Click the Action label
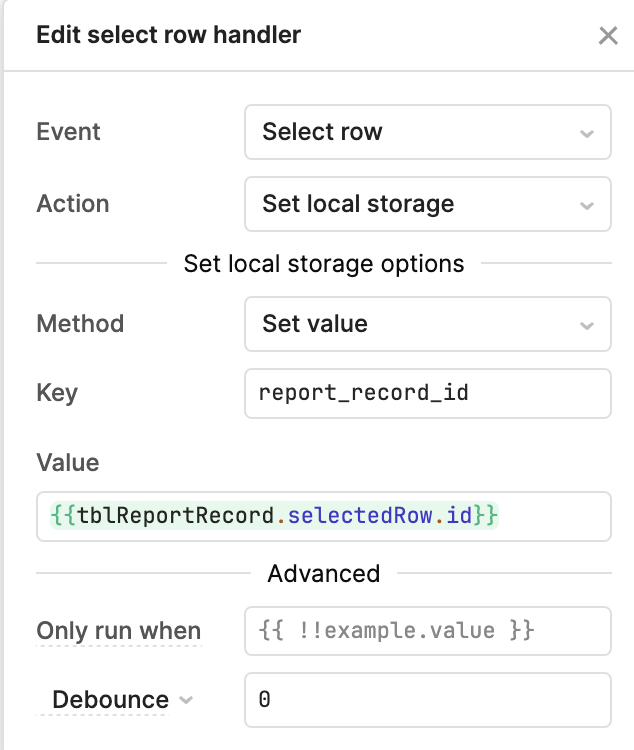The image size is (634, 750). point(73,204)
